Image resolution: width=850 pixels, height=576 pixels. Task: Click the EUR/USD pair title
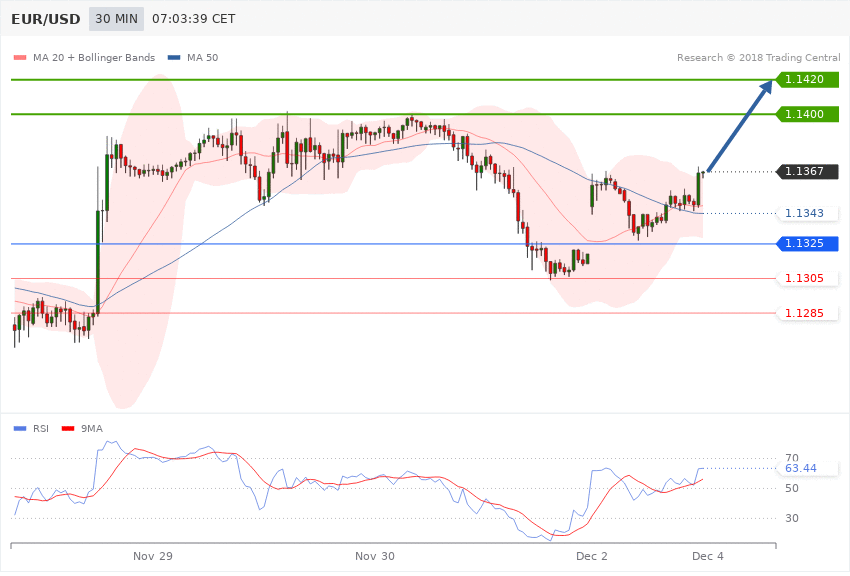click(x=46, y=19)
